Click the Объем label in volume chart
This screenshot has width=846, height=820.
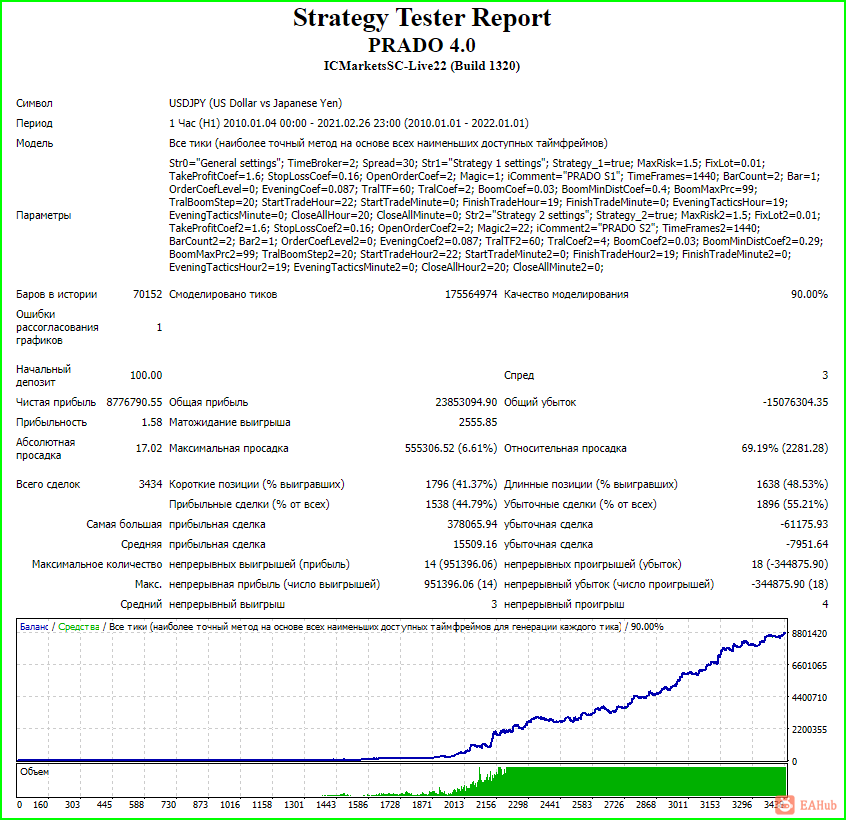point(35,772)
